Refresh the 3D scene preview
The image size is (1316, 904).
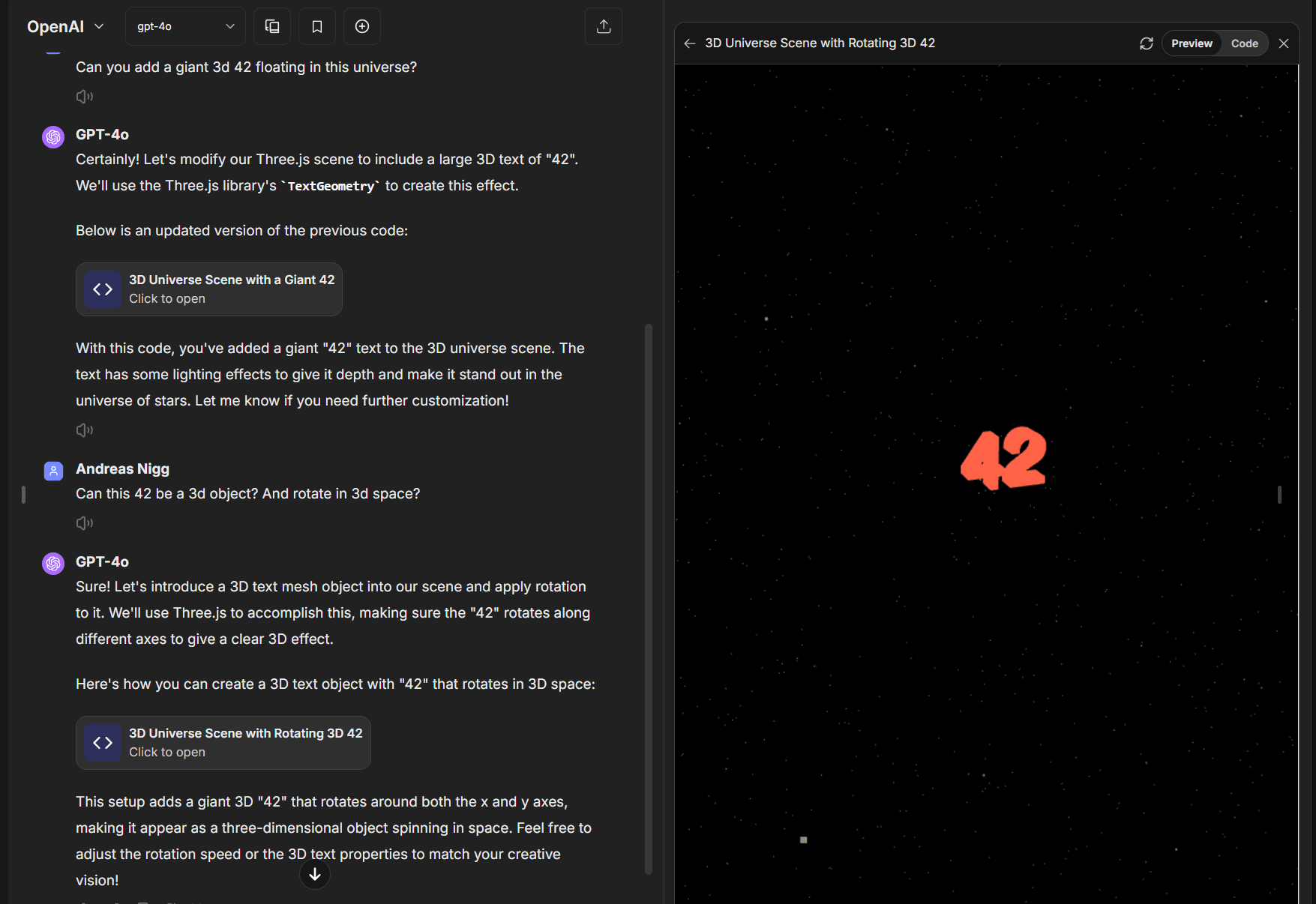click(x=1146, y=43)
